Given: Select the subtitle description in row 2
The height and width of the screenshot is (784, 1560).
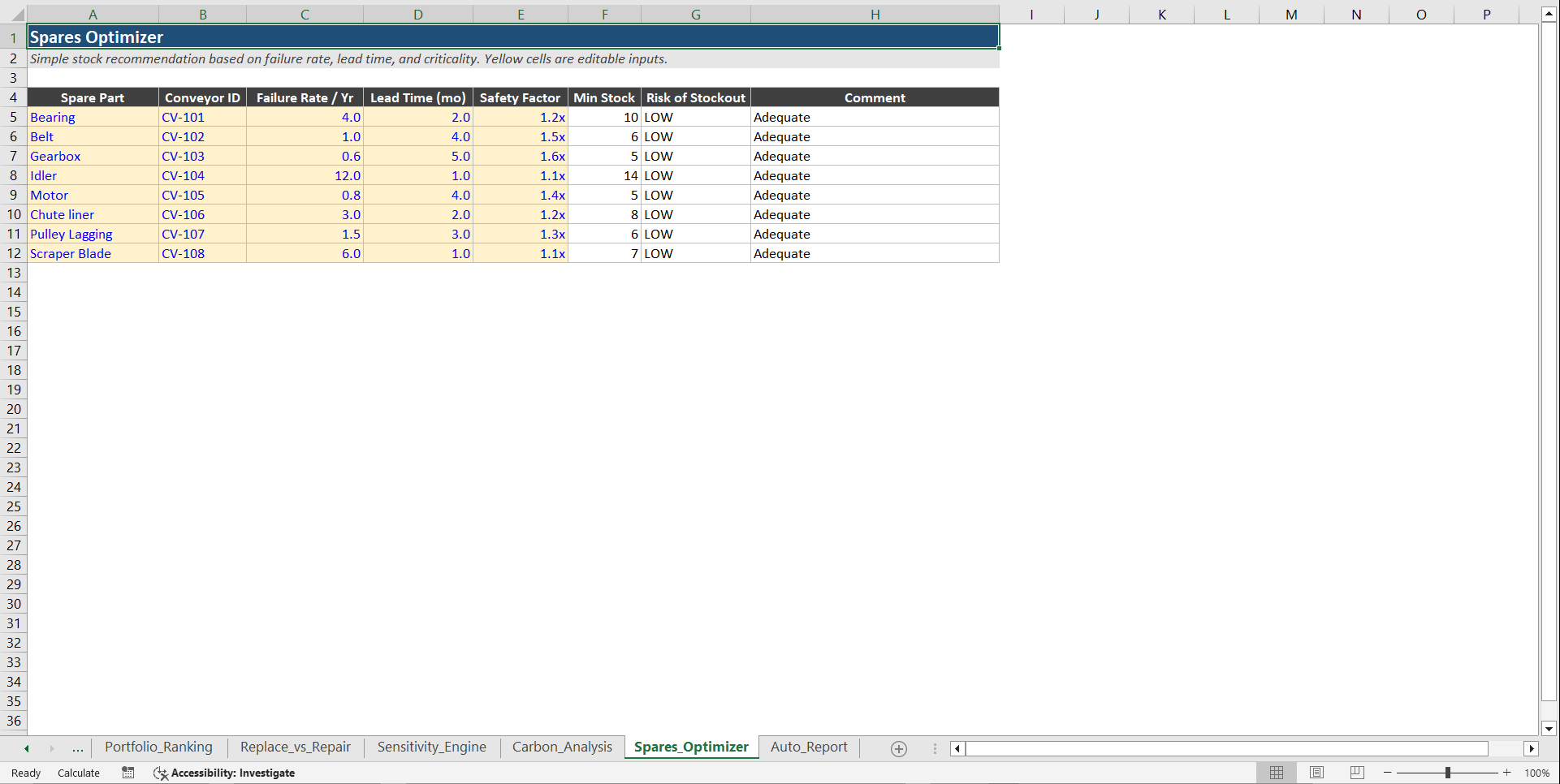Looking at the screenshot, I should tap(513, 58).
